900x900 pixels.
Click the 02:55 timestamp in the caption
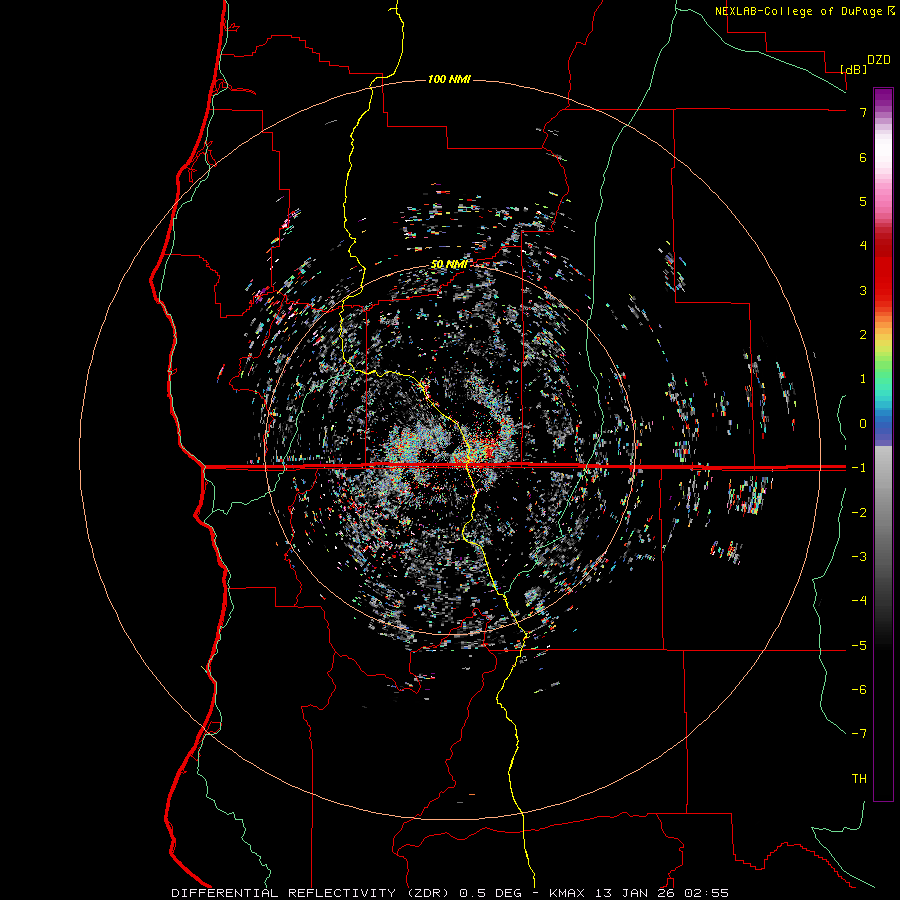click(705, 893)
